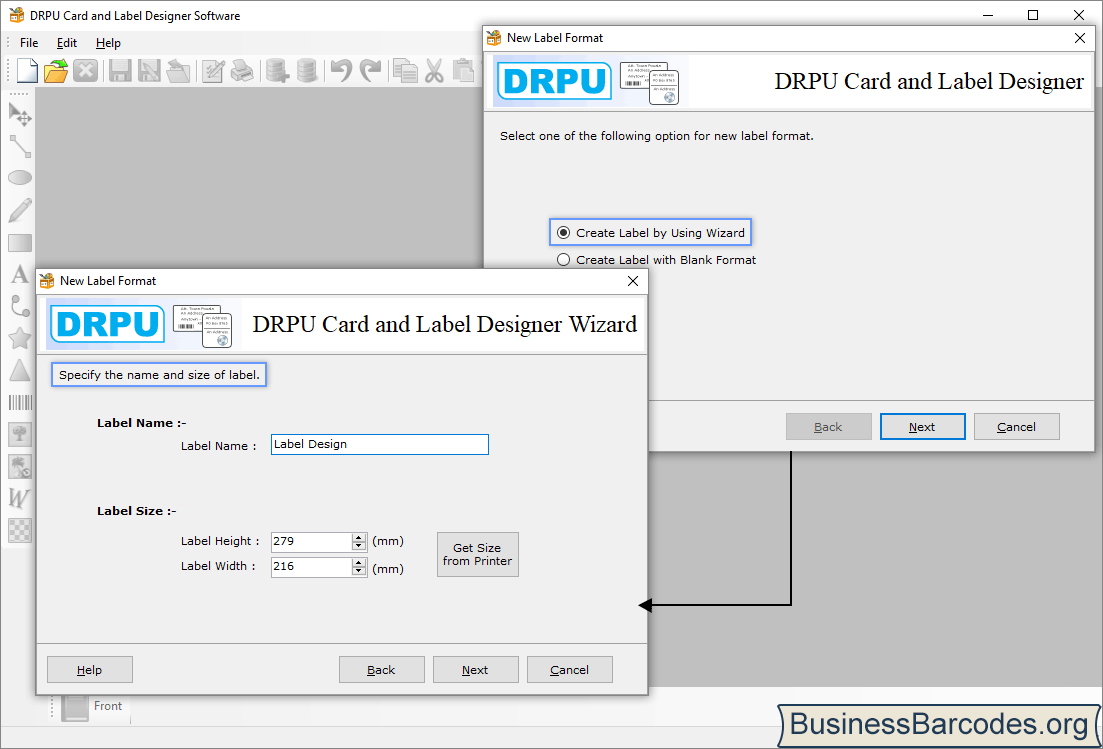This screenshot has width=1103, height=749.
Task: Click Help button in the wizard dialog
Action: coord(89,670)
